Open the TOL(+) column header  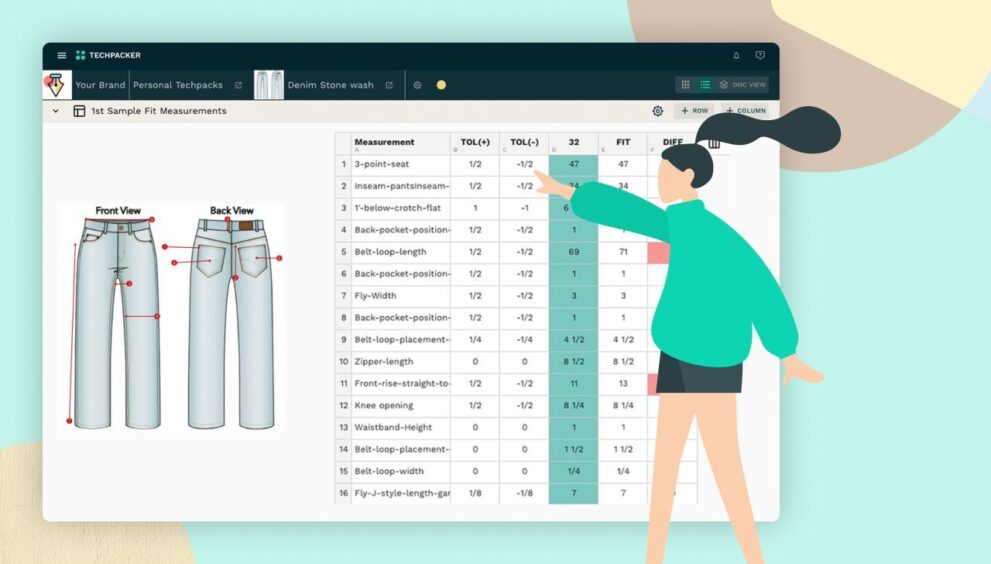(474, 142)
